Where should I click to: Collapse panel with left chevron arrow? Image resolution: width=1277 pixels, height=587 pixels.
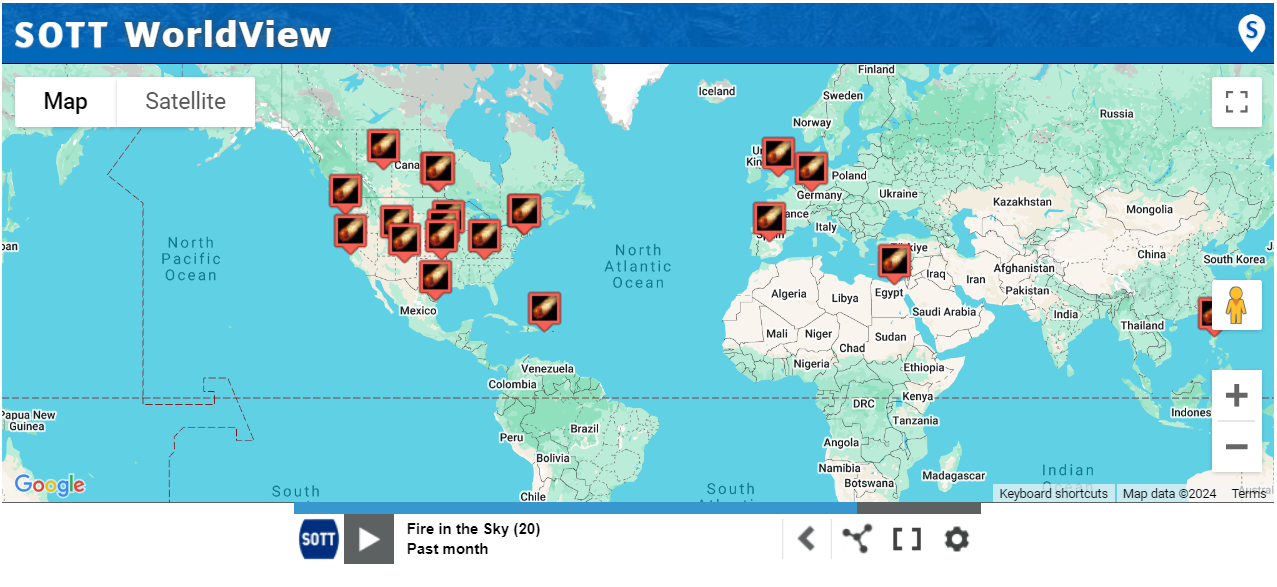click(807, 540)
